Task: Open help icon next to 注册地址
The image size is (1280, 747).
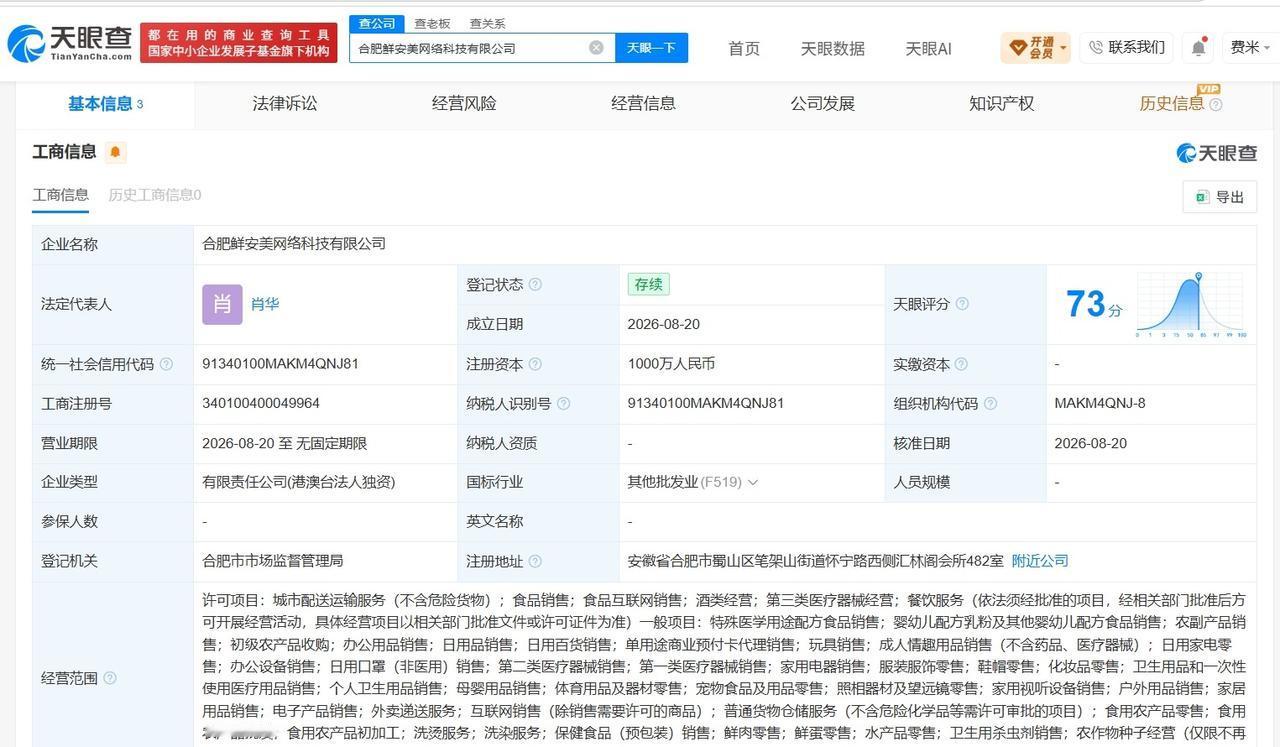Action: click(535, 561)
